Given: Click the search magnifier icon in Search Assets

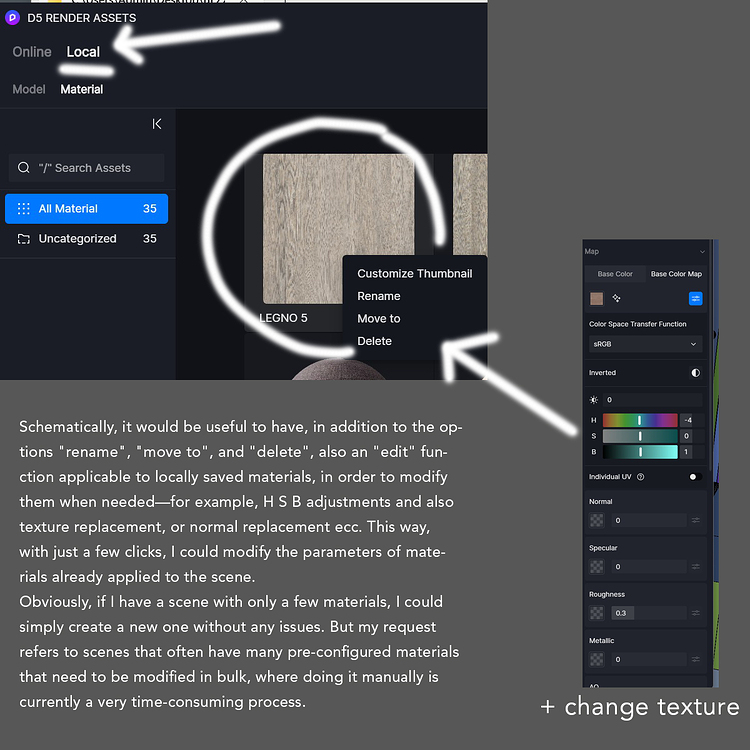Looking at the screenshot, I should click(x=23, y=168).
